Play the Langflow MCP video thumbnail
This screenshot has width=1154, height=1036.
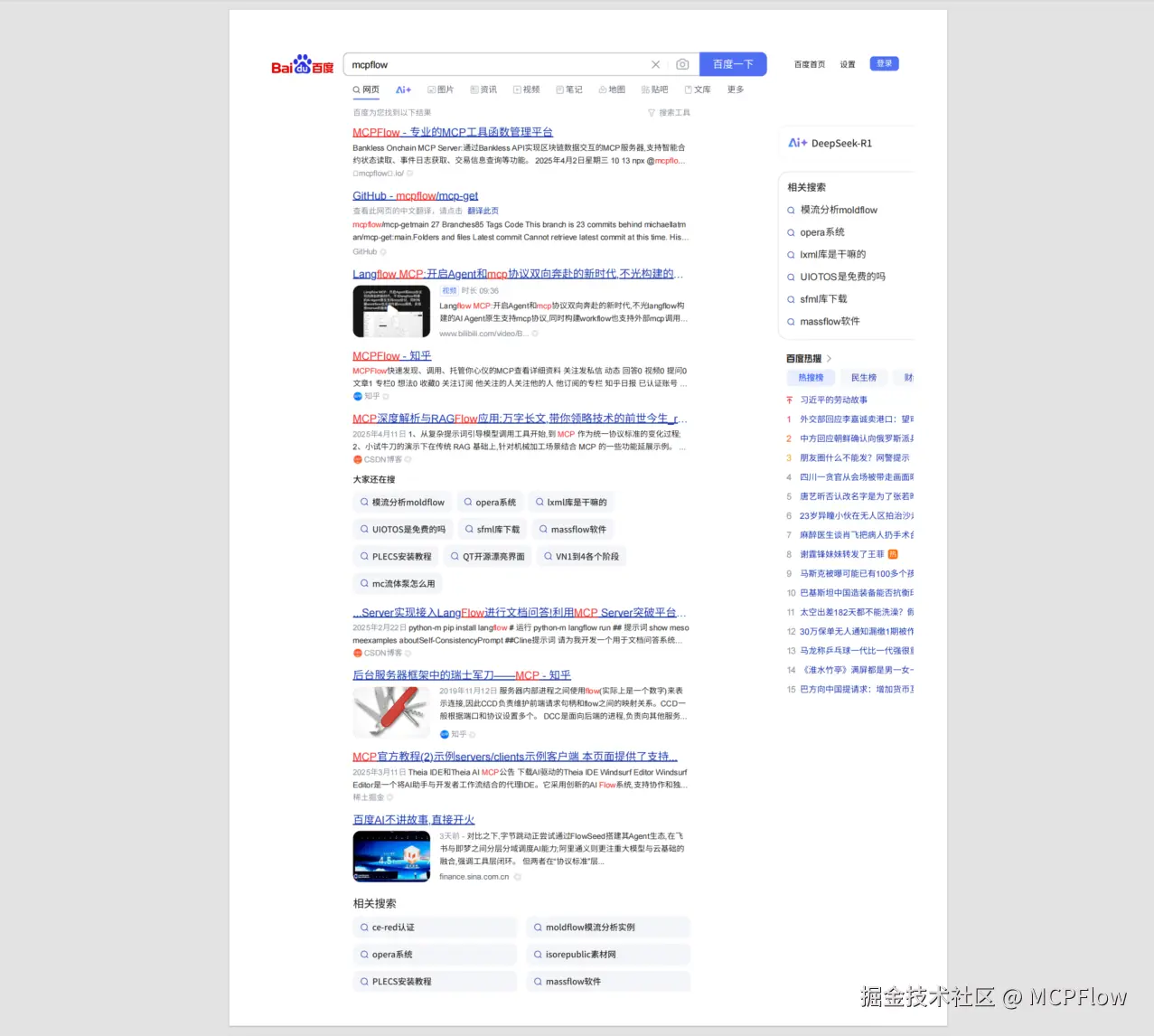pos(391,311)
